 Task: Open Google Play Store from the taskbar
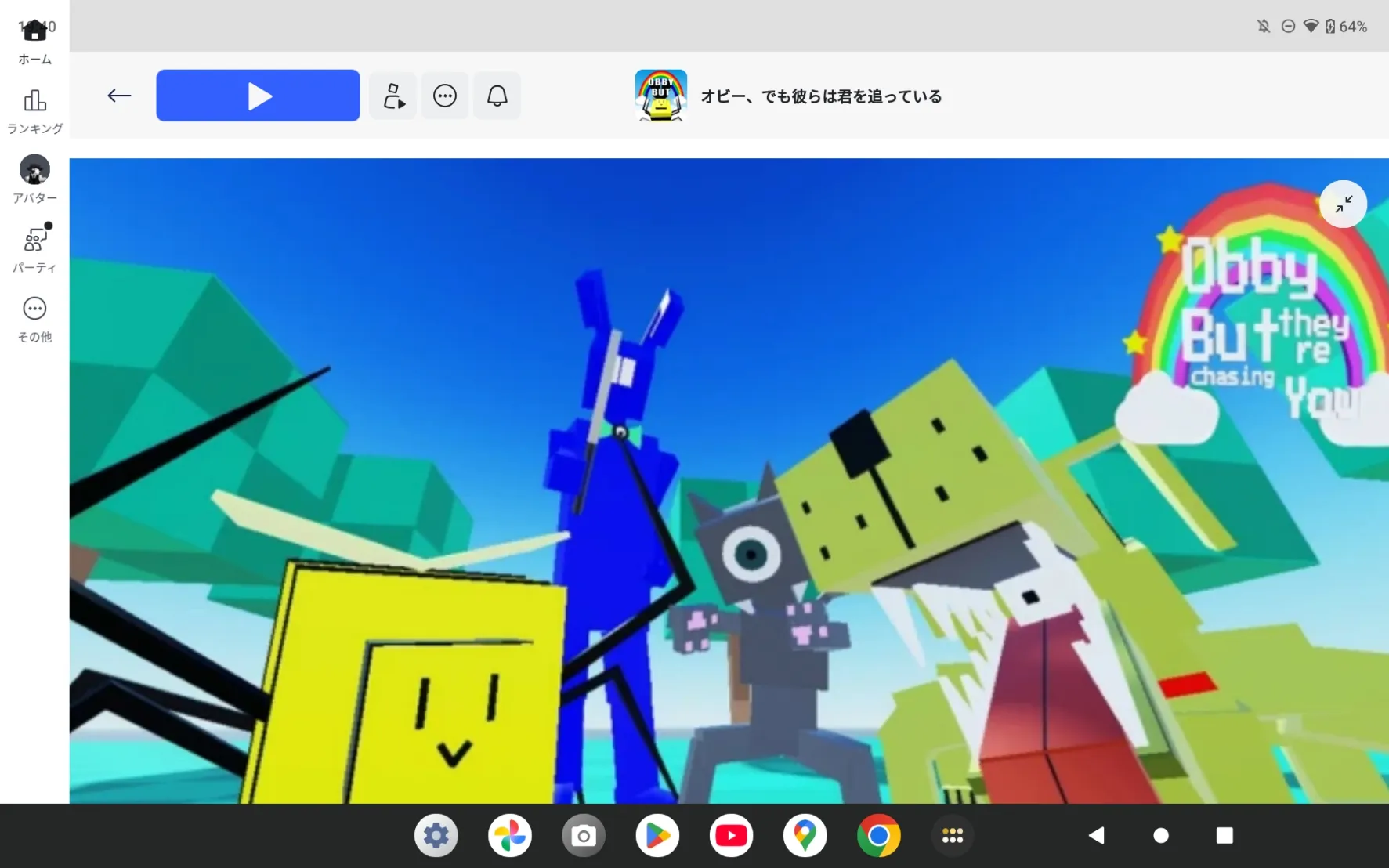tap(657, 836)
